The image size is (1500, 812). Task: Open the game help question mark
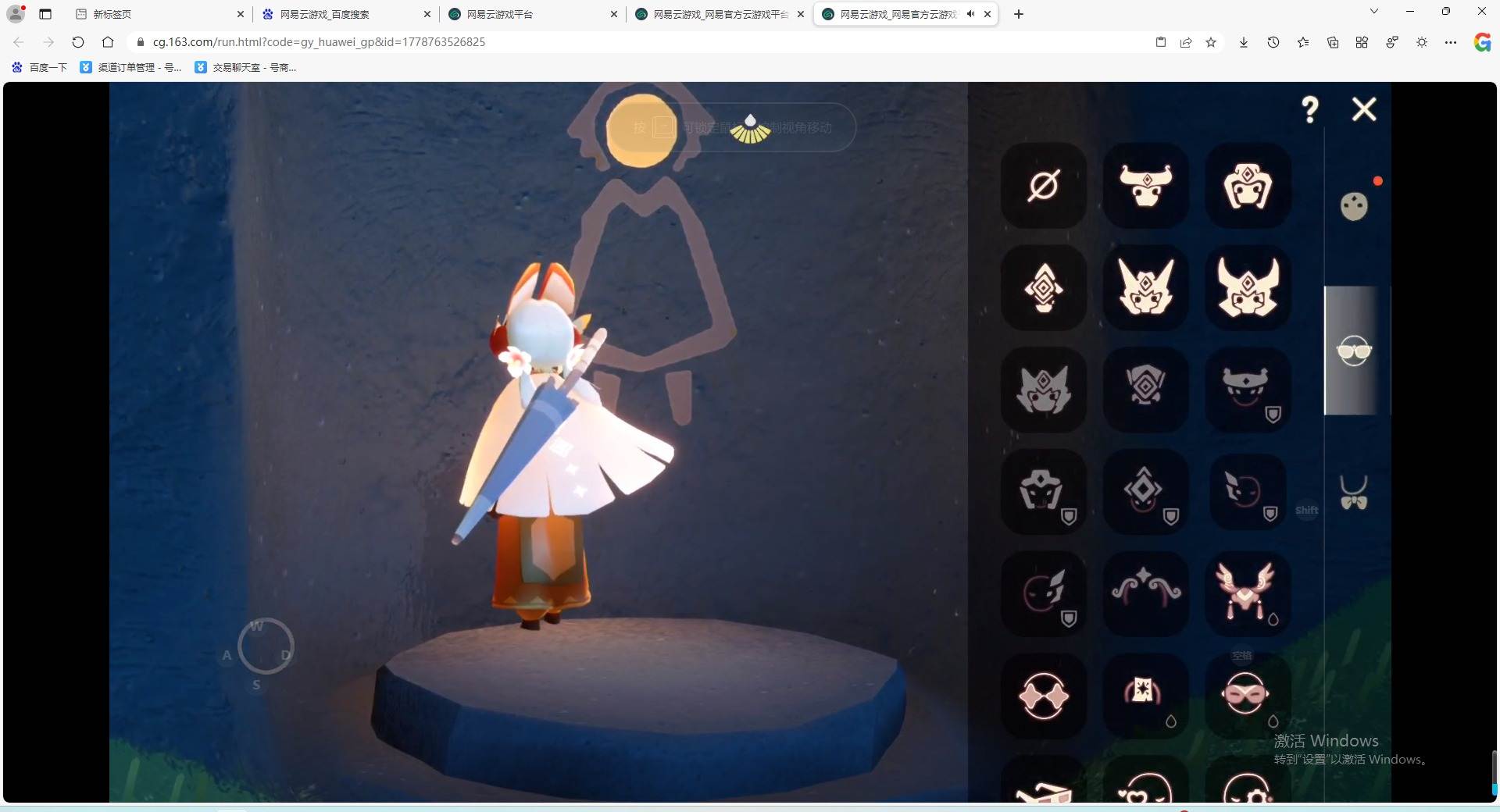click(1310, 109)
